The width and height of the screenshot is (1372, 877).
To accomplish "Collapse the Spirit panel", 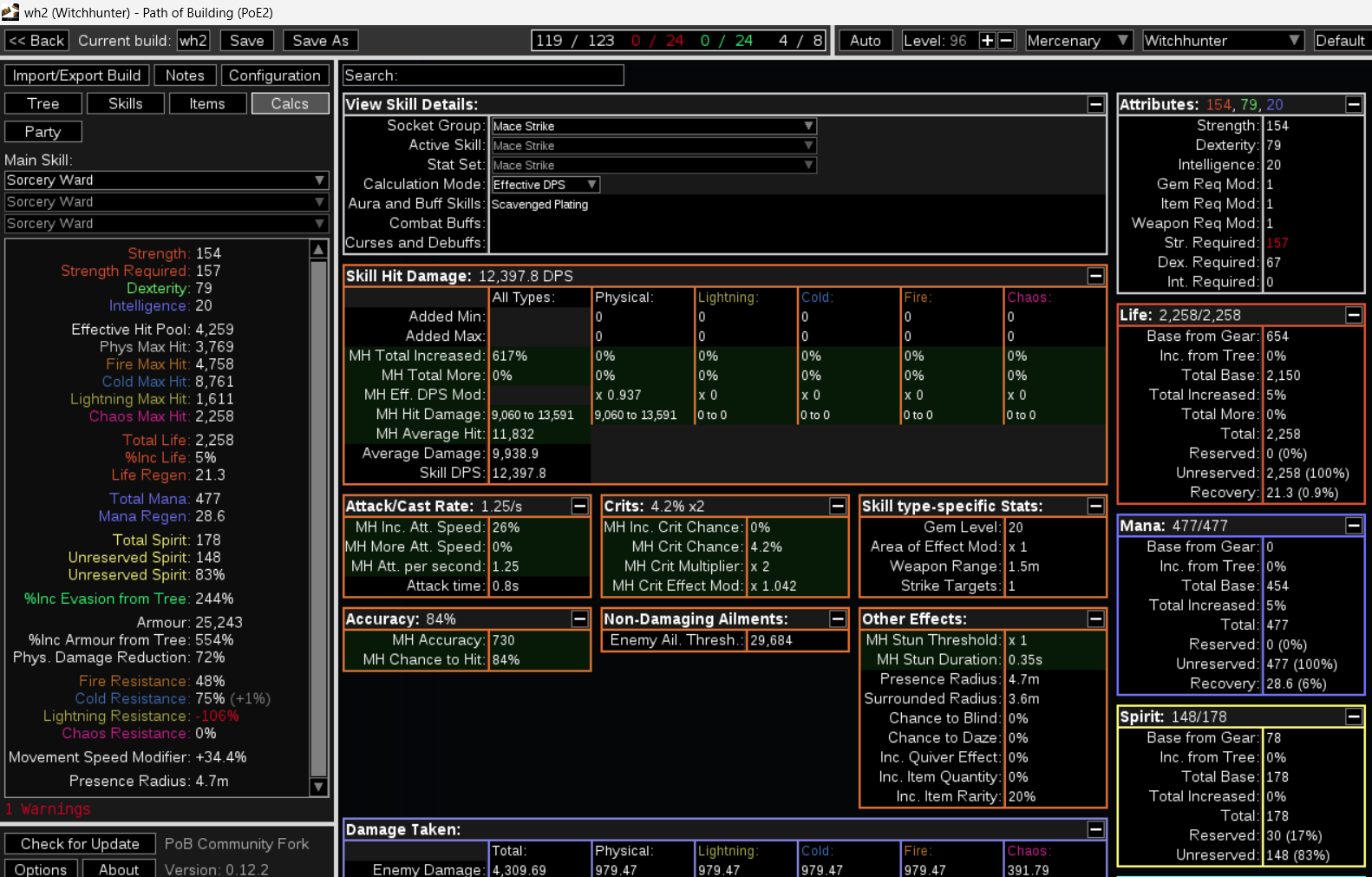I will 1353,717.
